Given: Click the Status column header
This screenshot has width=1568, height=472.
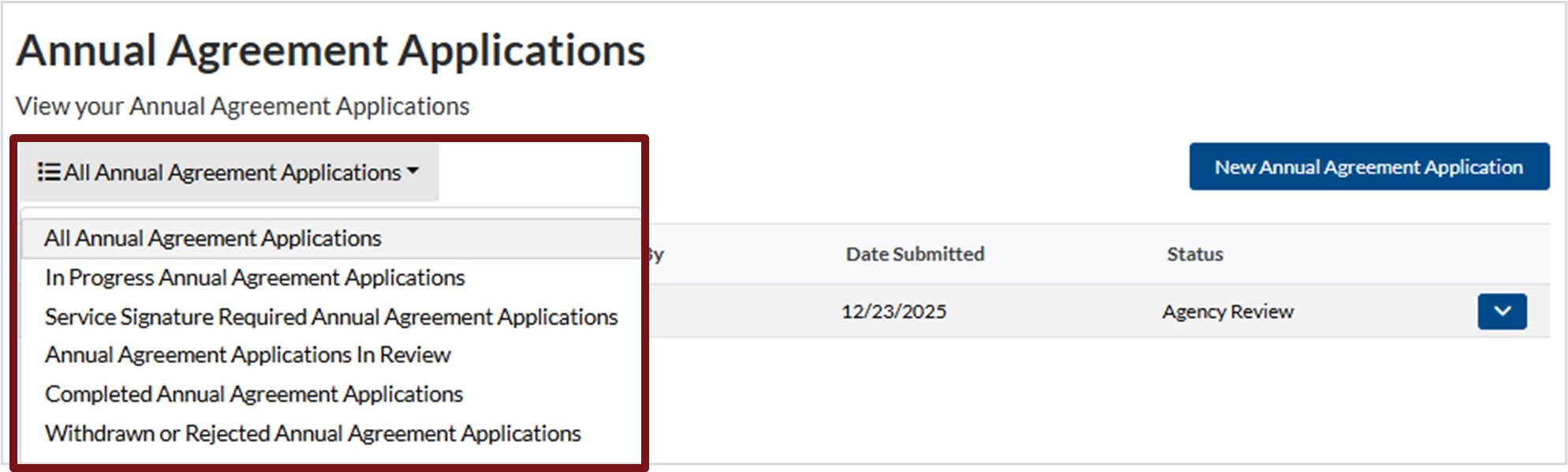Looking at the screenshot, I should click(1195, 254).
